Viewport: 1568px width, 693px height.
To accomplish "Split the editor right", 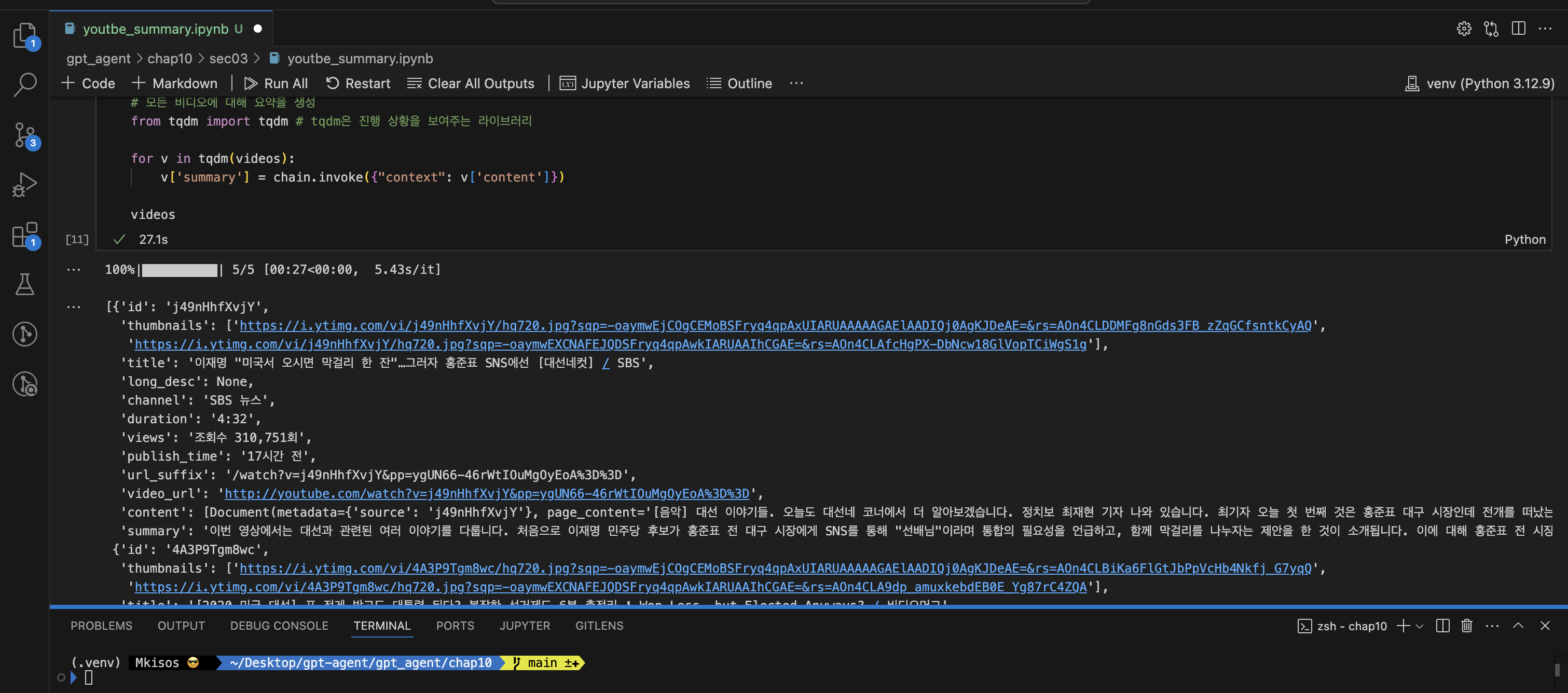I will [1518, 29].
